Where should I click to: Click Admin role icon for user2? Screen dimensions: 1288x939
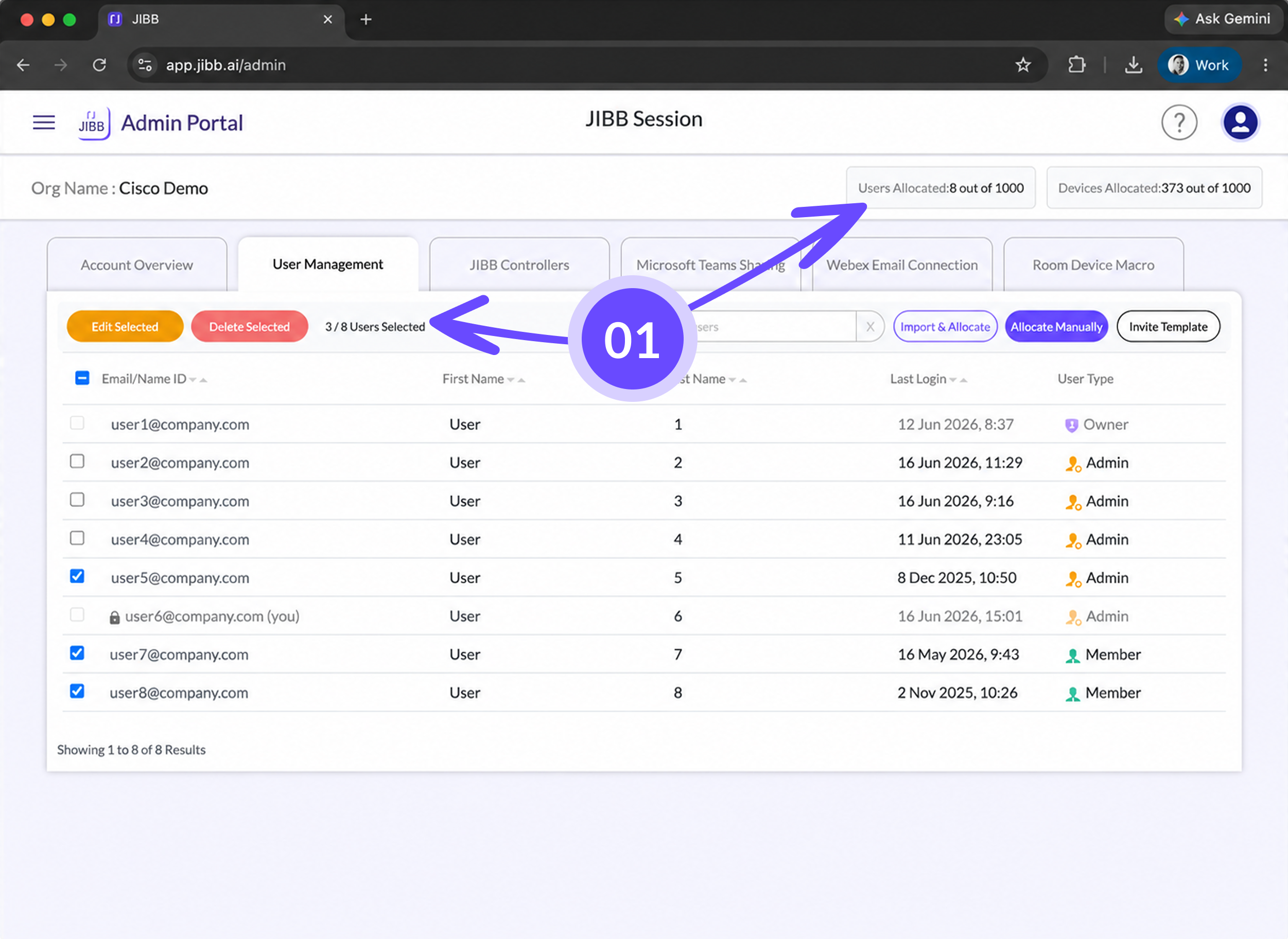point(1072,463)
